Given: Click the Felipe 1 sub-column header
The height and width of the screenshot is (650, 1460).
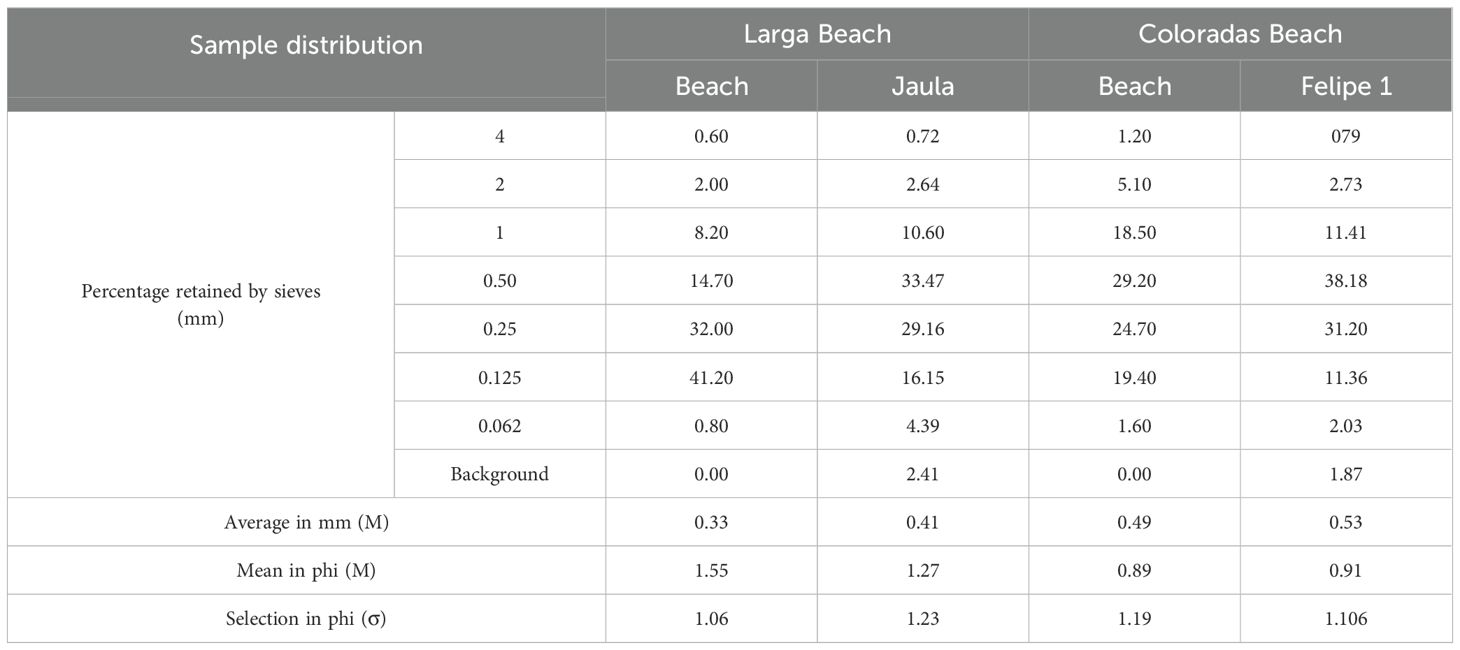Looking at the screenshot, I should click(x=1345, y=87).
